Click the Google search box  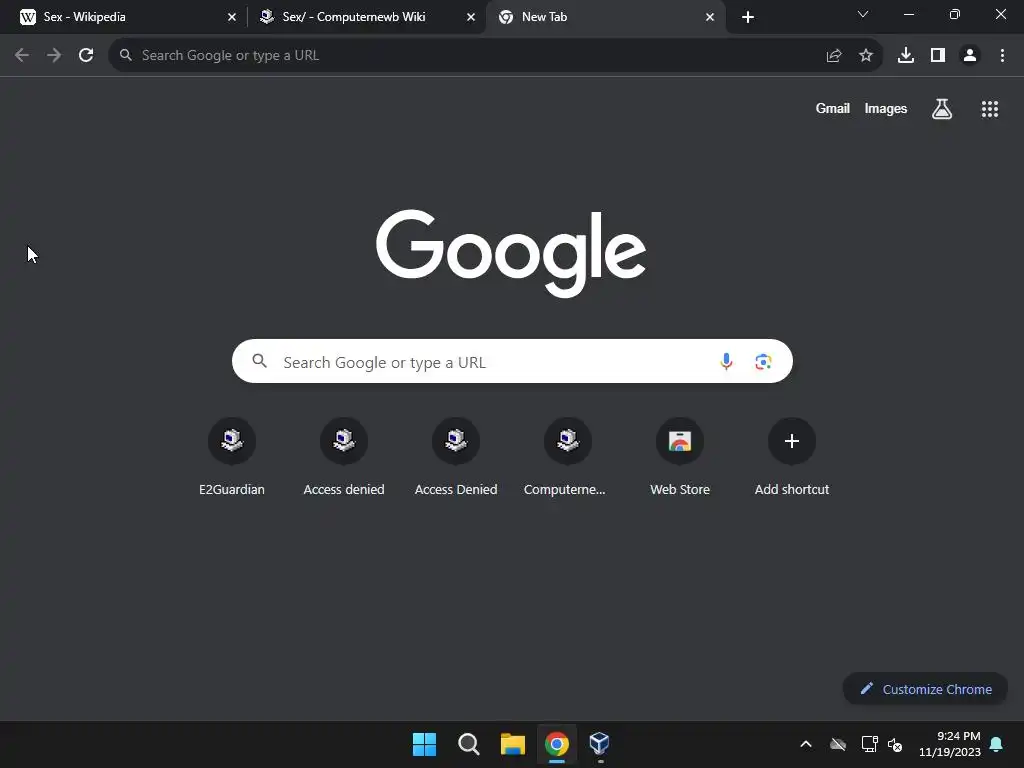(512, 361)
